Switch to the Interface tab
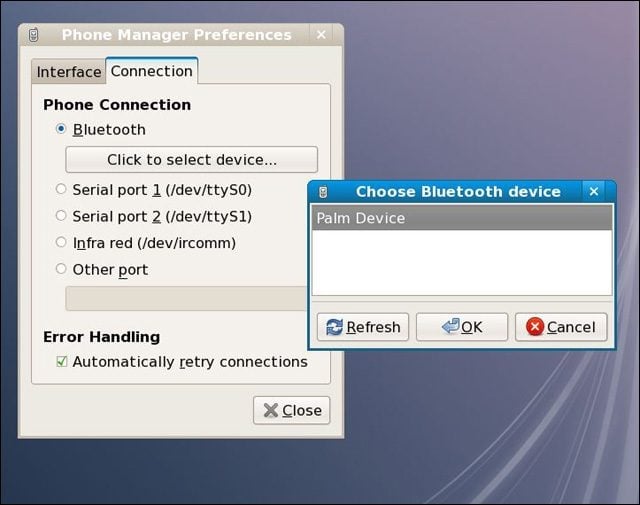The image size is (640, 505). coord(69,72)
